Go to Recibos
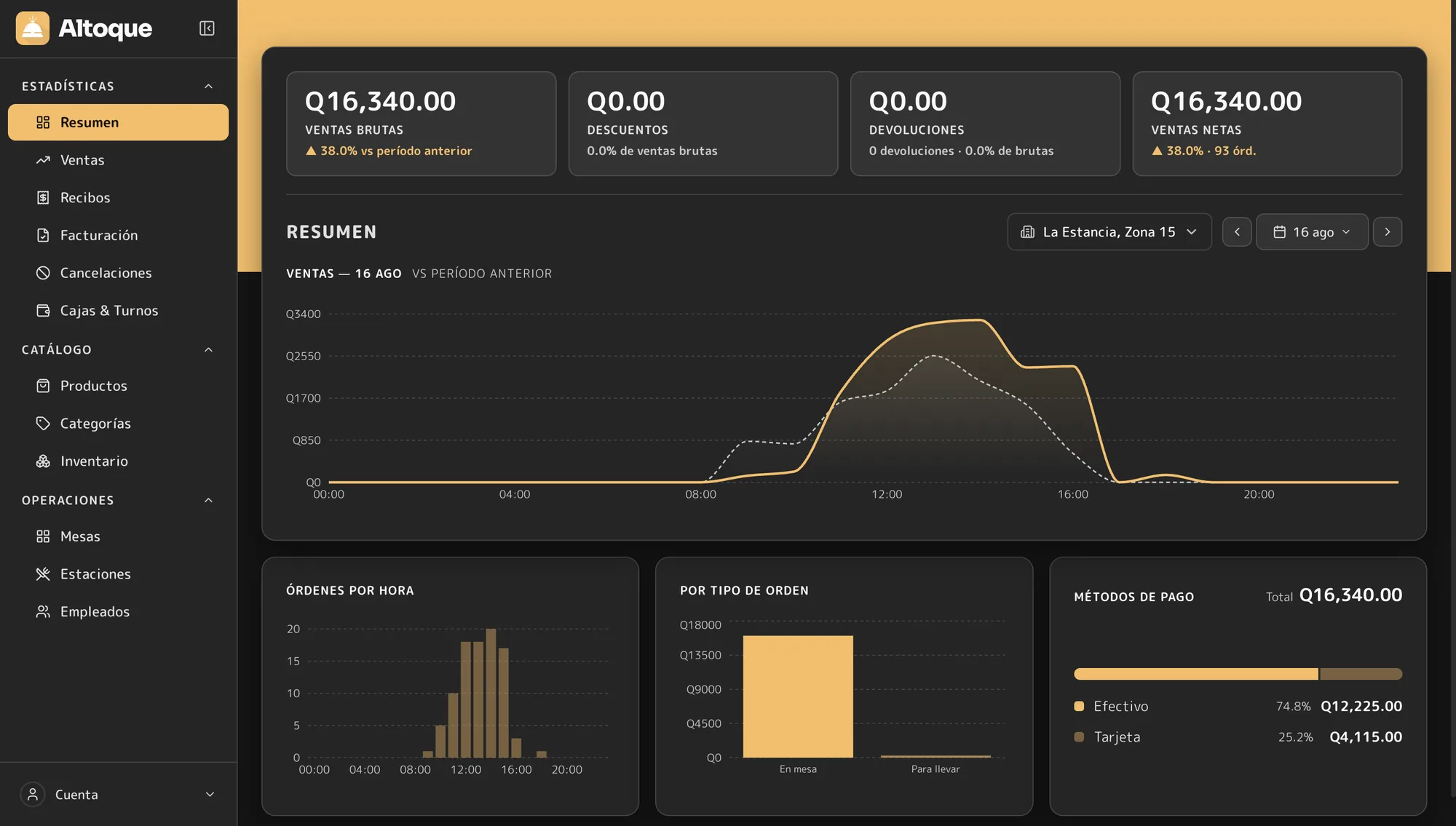Image resolution: width=1456 pixels, height=826 pixels. click(118, 198)
